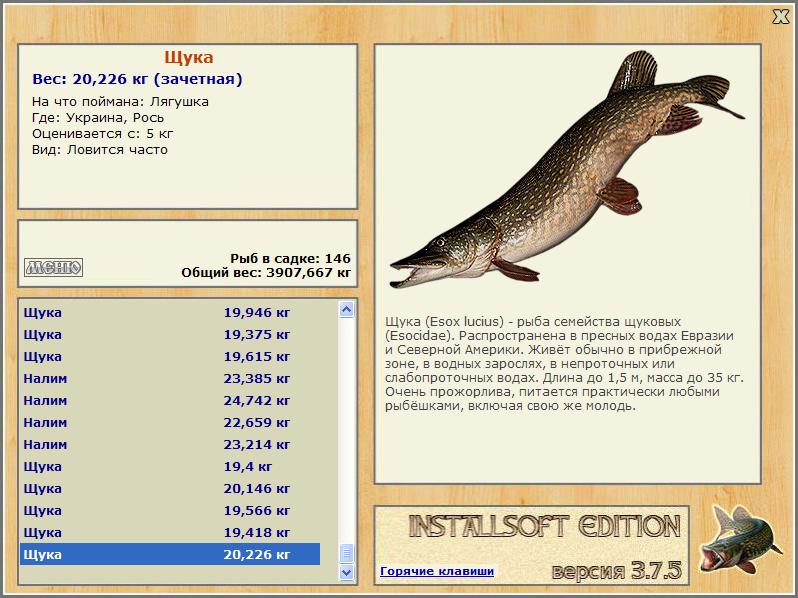Click the Щука title heading
The image size is (798, 598).
pos(189,58)
